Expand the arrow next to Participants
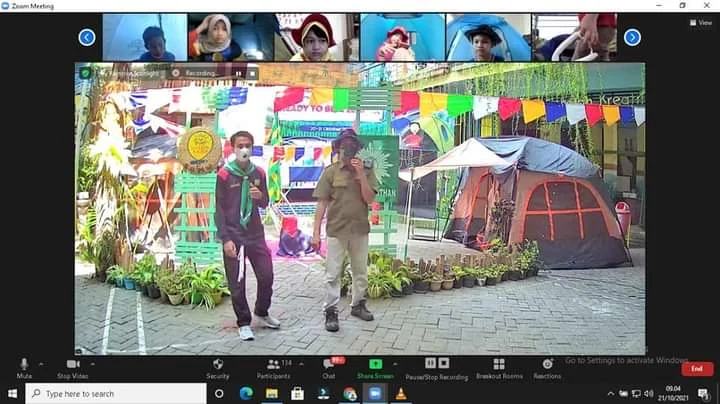This screenshot has width=720, height=404. 301,364
